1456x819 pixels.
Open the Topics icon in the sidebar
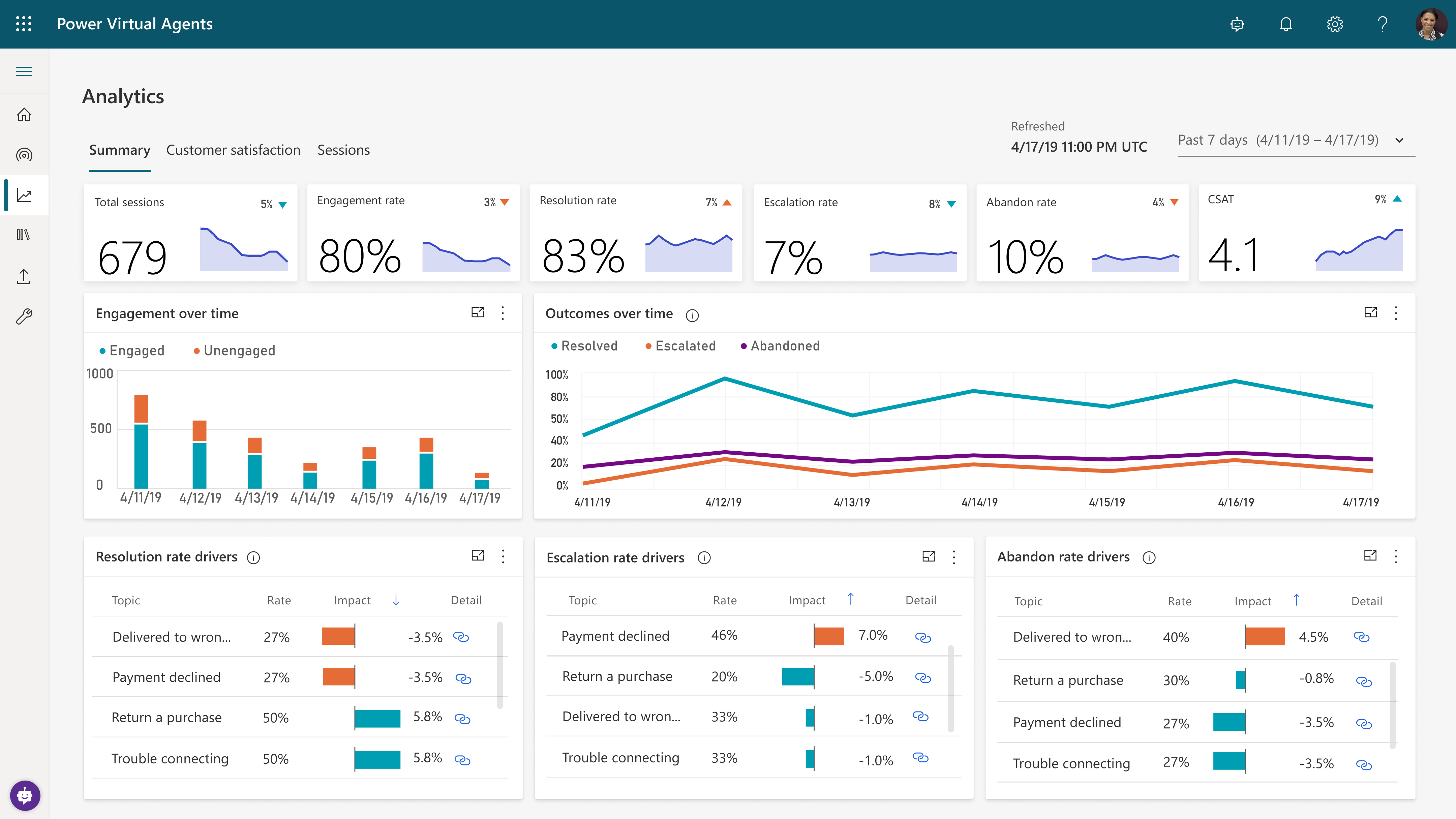24,154
